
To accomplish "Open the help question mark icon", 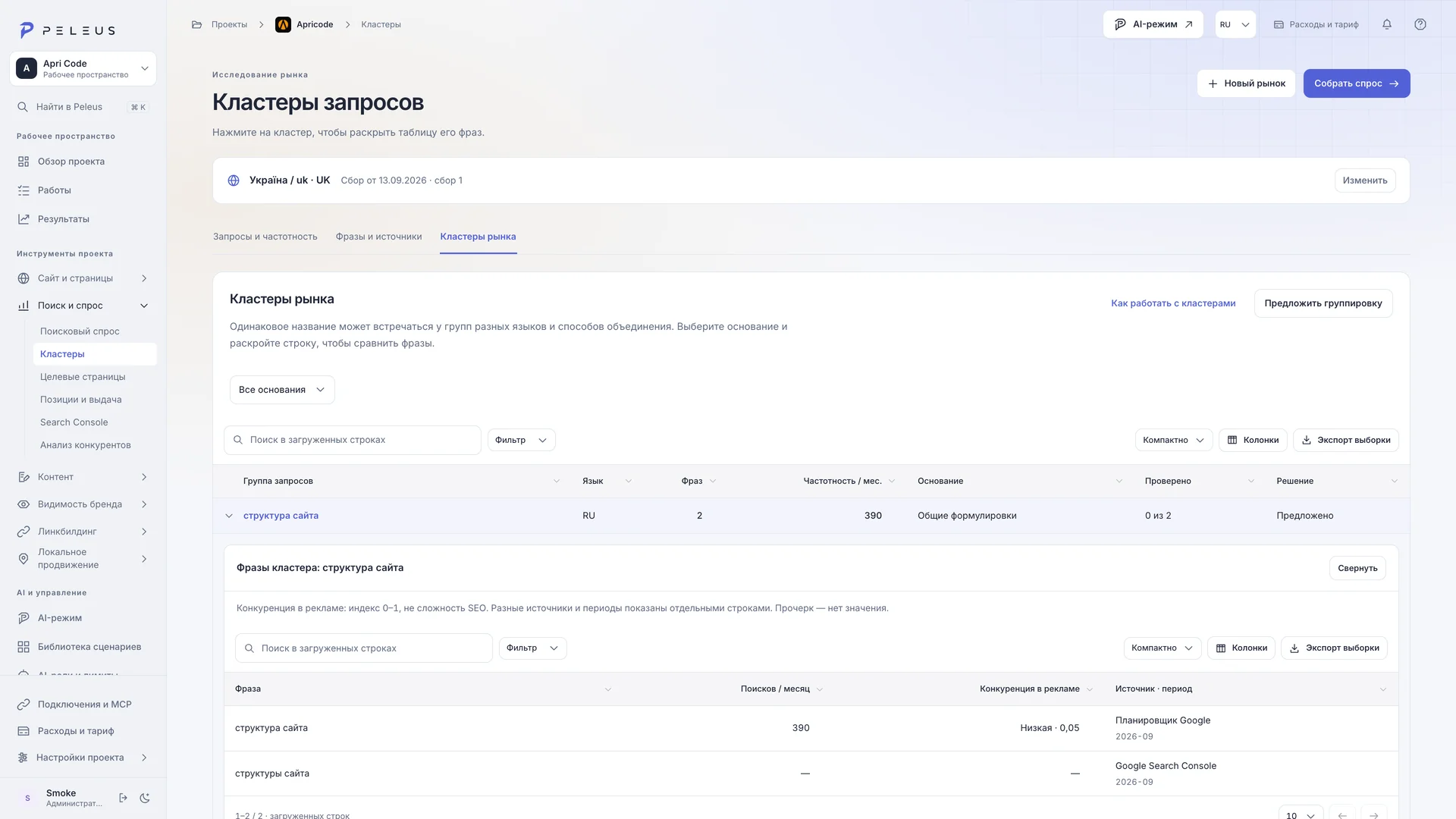I will point(1420,24).
